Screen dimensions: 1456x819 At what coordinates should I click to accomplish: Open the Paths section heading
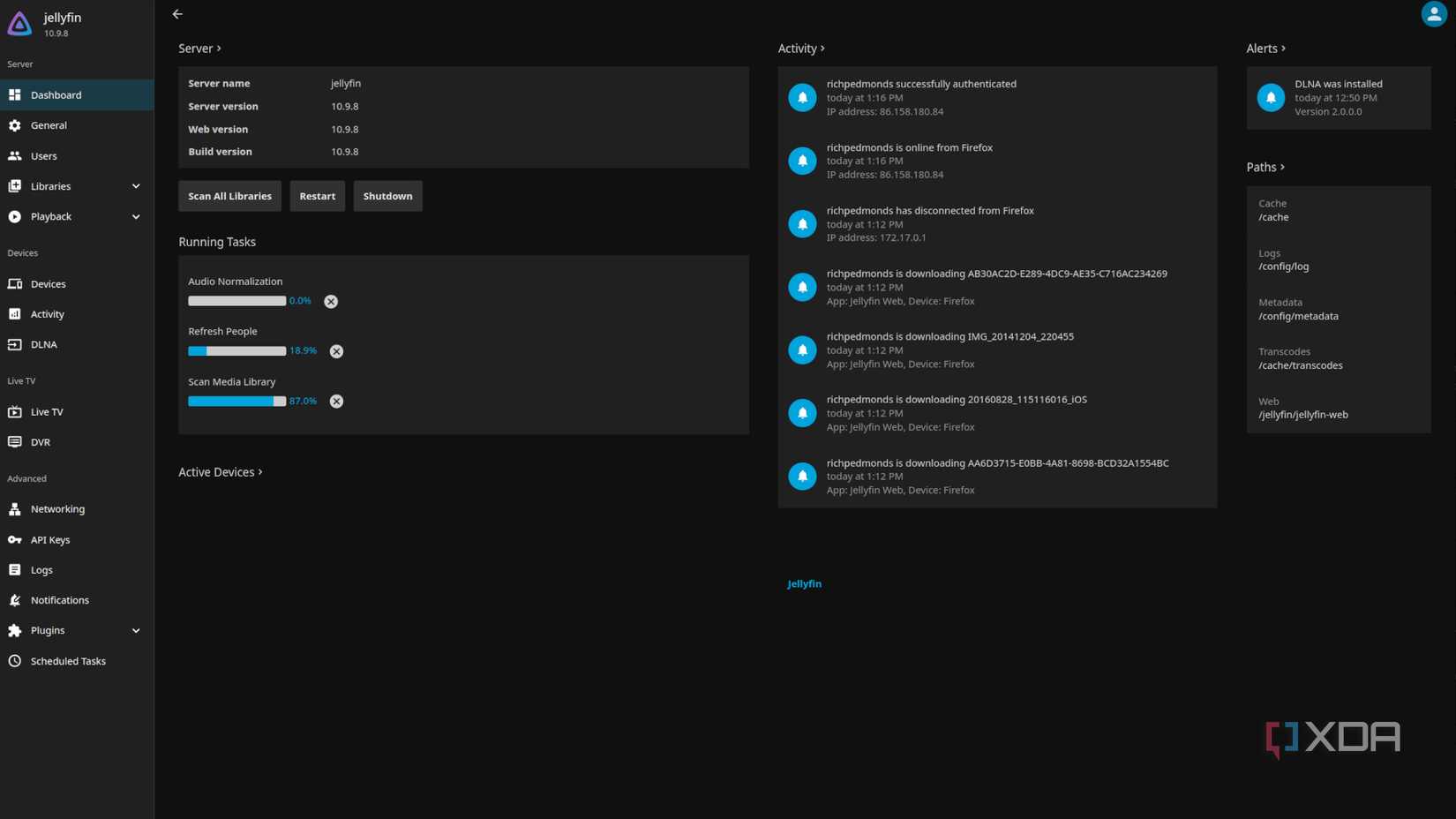click(x=1265, y=167)
